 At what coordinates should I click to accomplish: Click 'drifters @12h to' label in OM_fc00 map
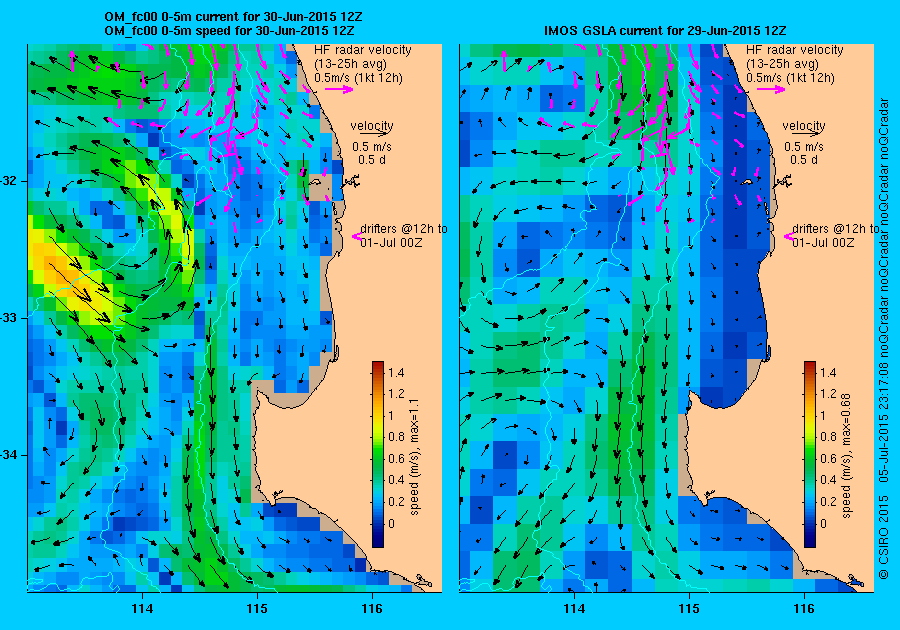tap(404, 228)
